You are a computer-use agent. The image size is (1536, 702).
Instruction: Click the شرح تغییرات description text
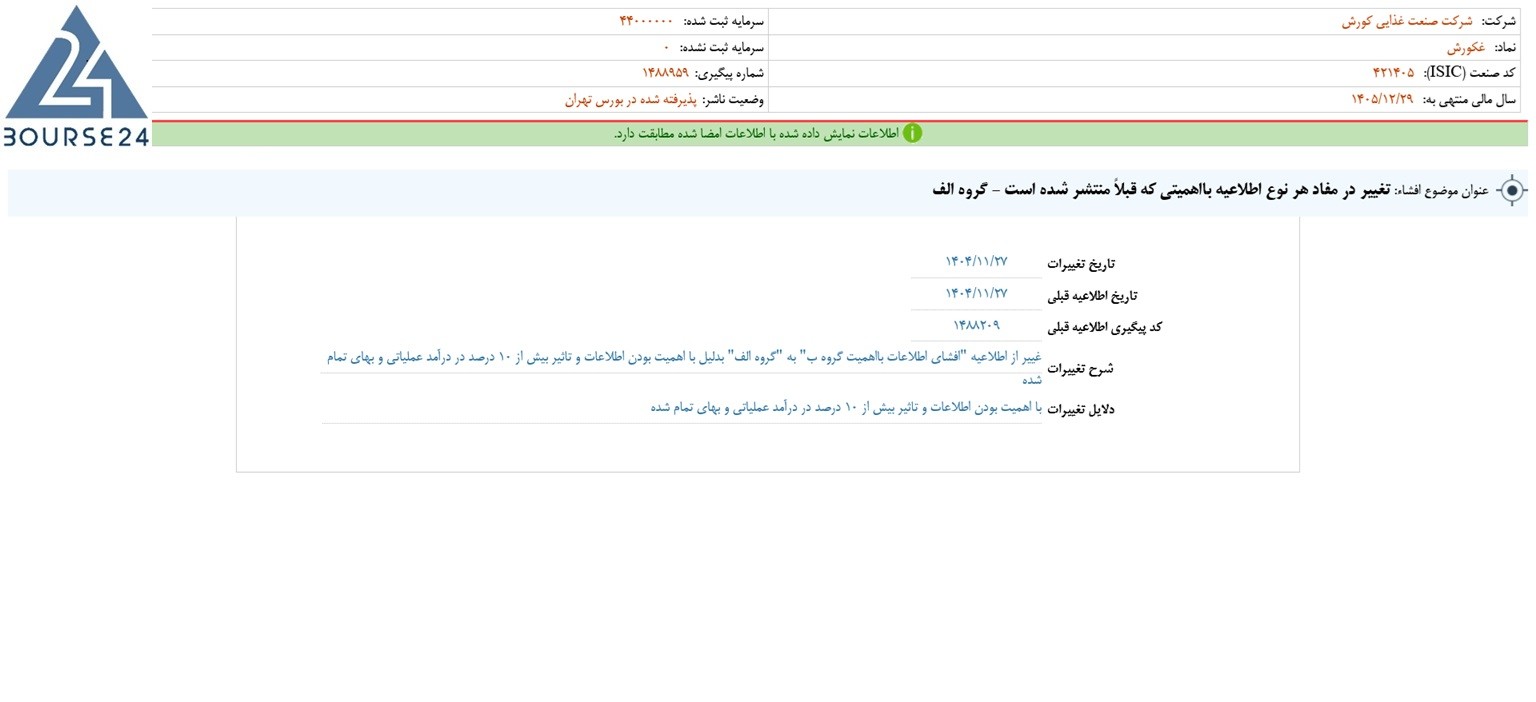click(682, 367)
